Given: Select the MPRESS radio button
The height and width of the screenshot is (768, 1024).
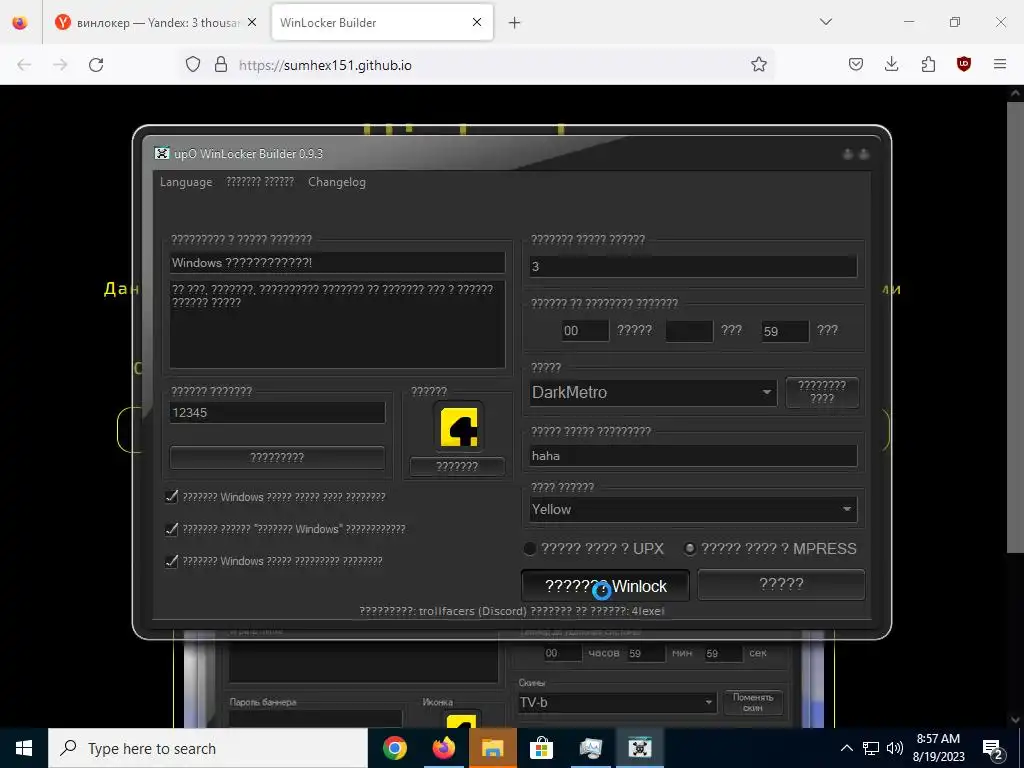Looking at the screenshot, I should tap(690, 549).
